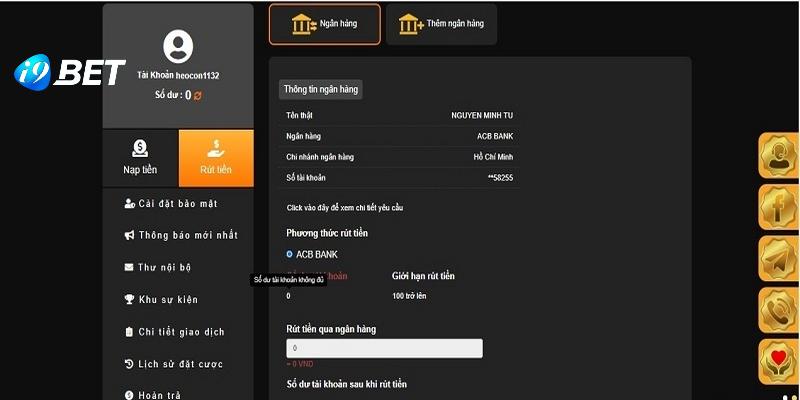Open the Thêm ngân hàng tab

point(441,24)
